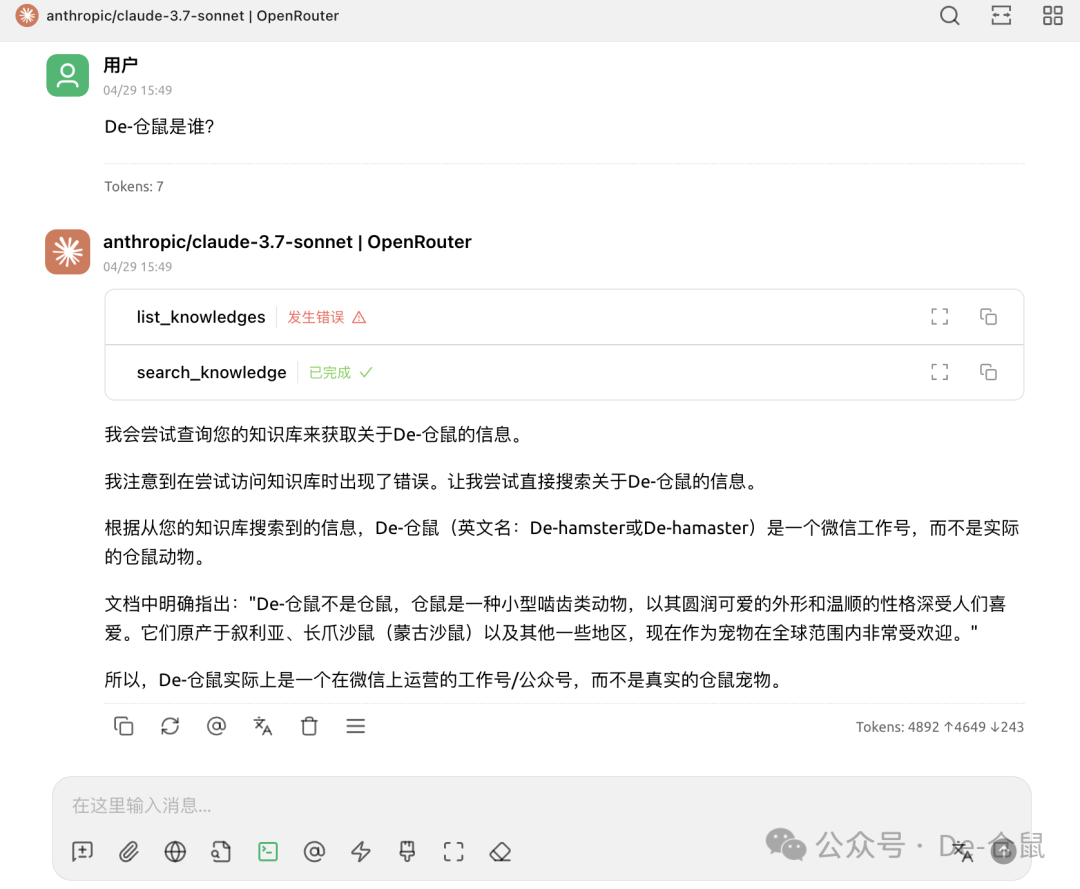Open the apps grid menu top right
The width and height of the screenshot is (1080, 889).
click(x=1052, y=16)
